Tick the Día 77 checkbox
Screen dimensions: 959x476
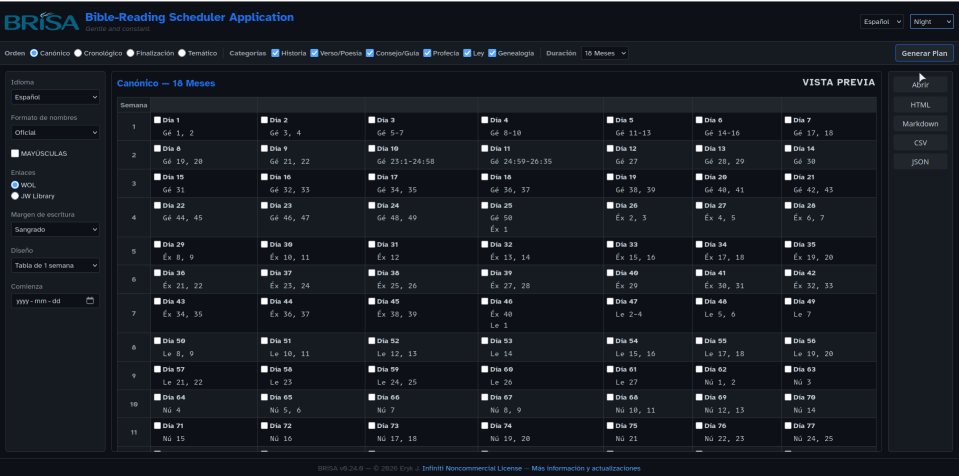point(788,425)
